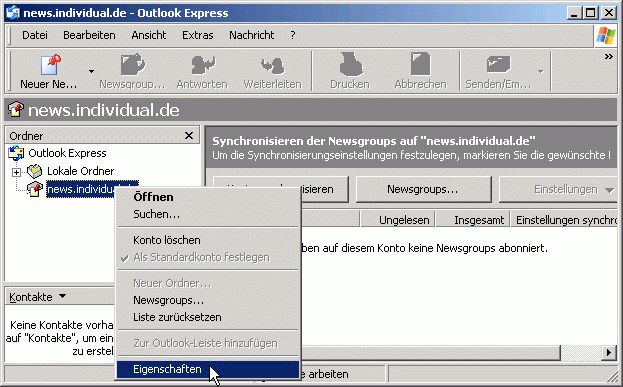This screenshot has height=387, width=623.
Task: Click the news.individual.de tree icon
Action: pos(35,189)
